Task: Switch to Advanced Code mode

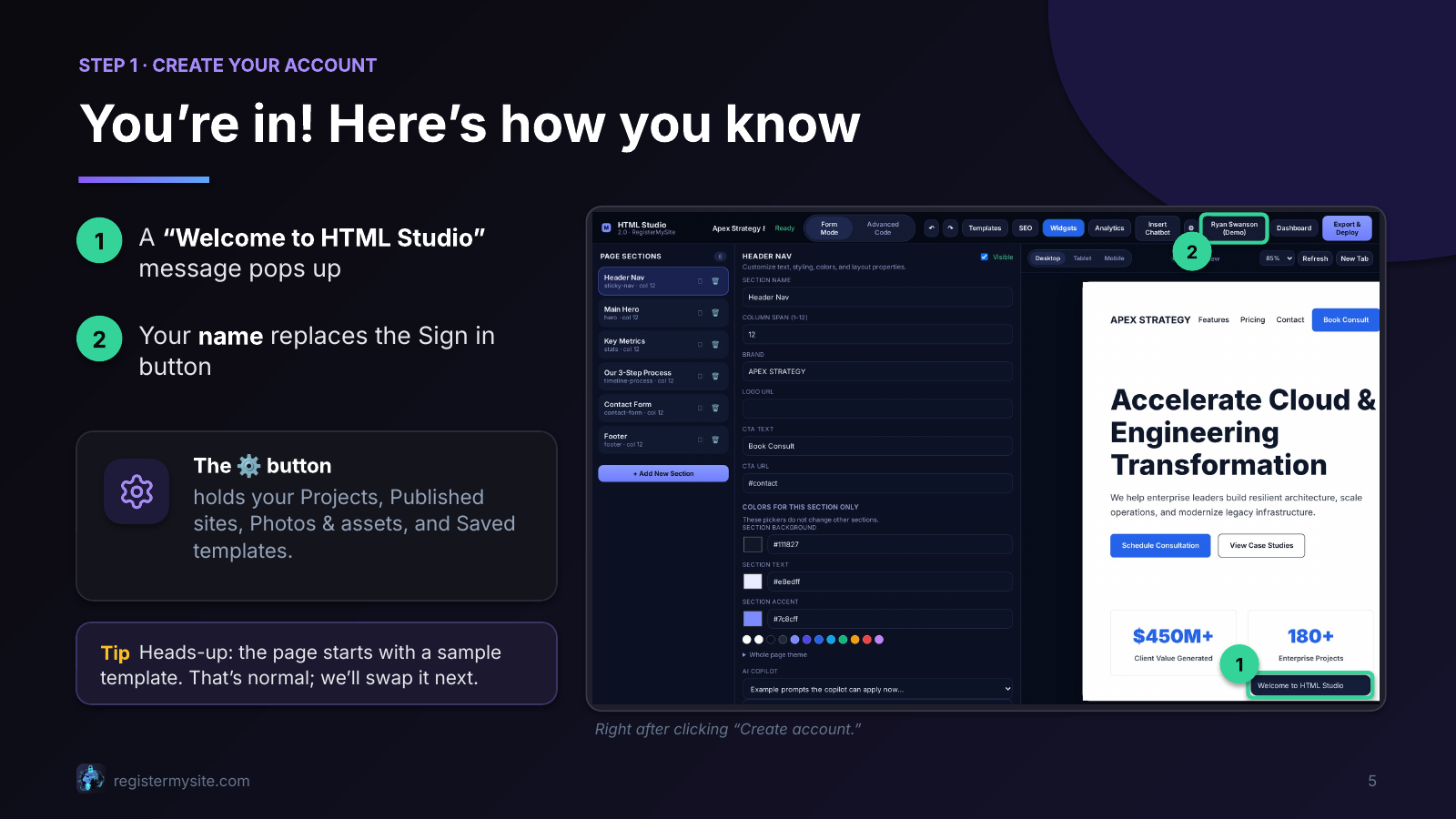Action: pyautogui.click(x=883, y=228)
